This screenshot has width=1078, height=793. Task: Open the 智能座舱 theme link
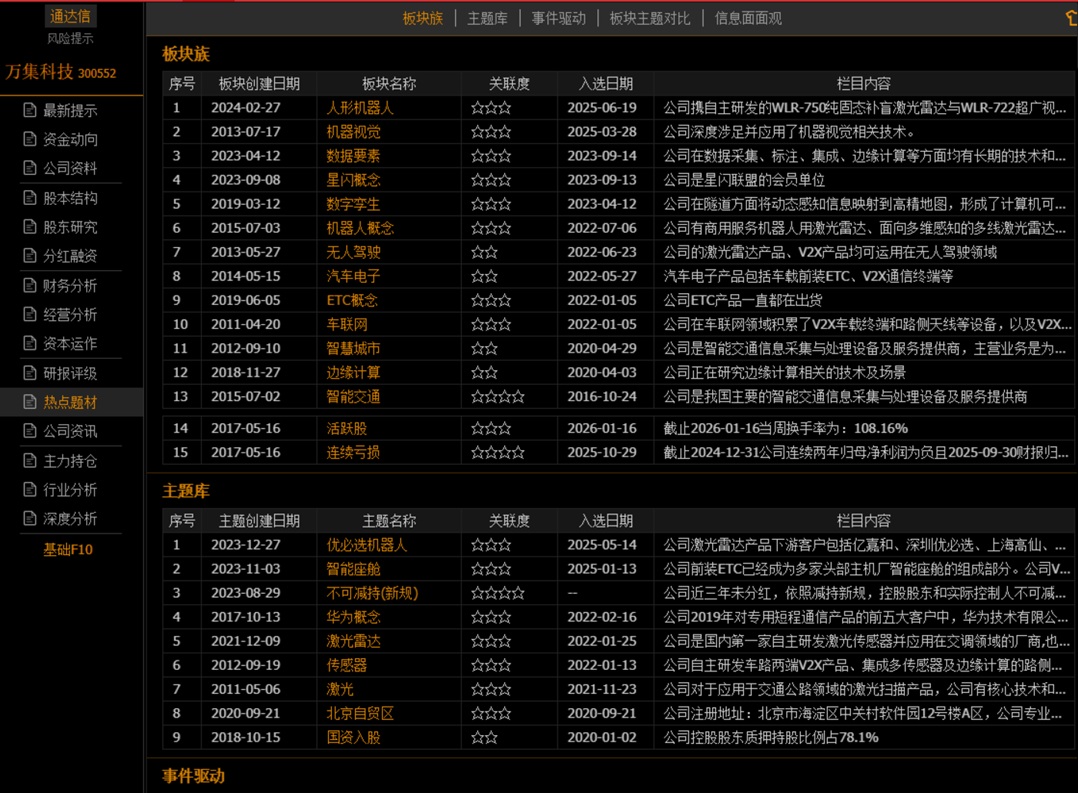353,569
